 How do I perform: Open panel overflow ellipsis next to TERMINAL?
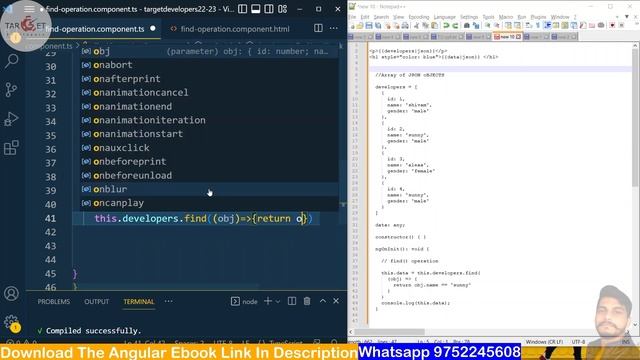[169, 301]
